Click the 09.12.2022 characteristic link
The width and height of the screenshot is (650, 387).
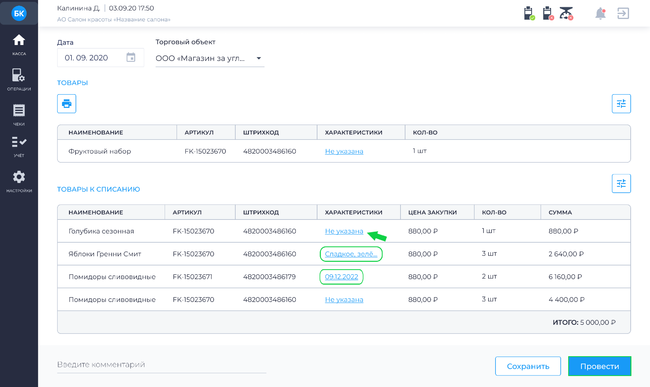(x=341, y=277)
